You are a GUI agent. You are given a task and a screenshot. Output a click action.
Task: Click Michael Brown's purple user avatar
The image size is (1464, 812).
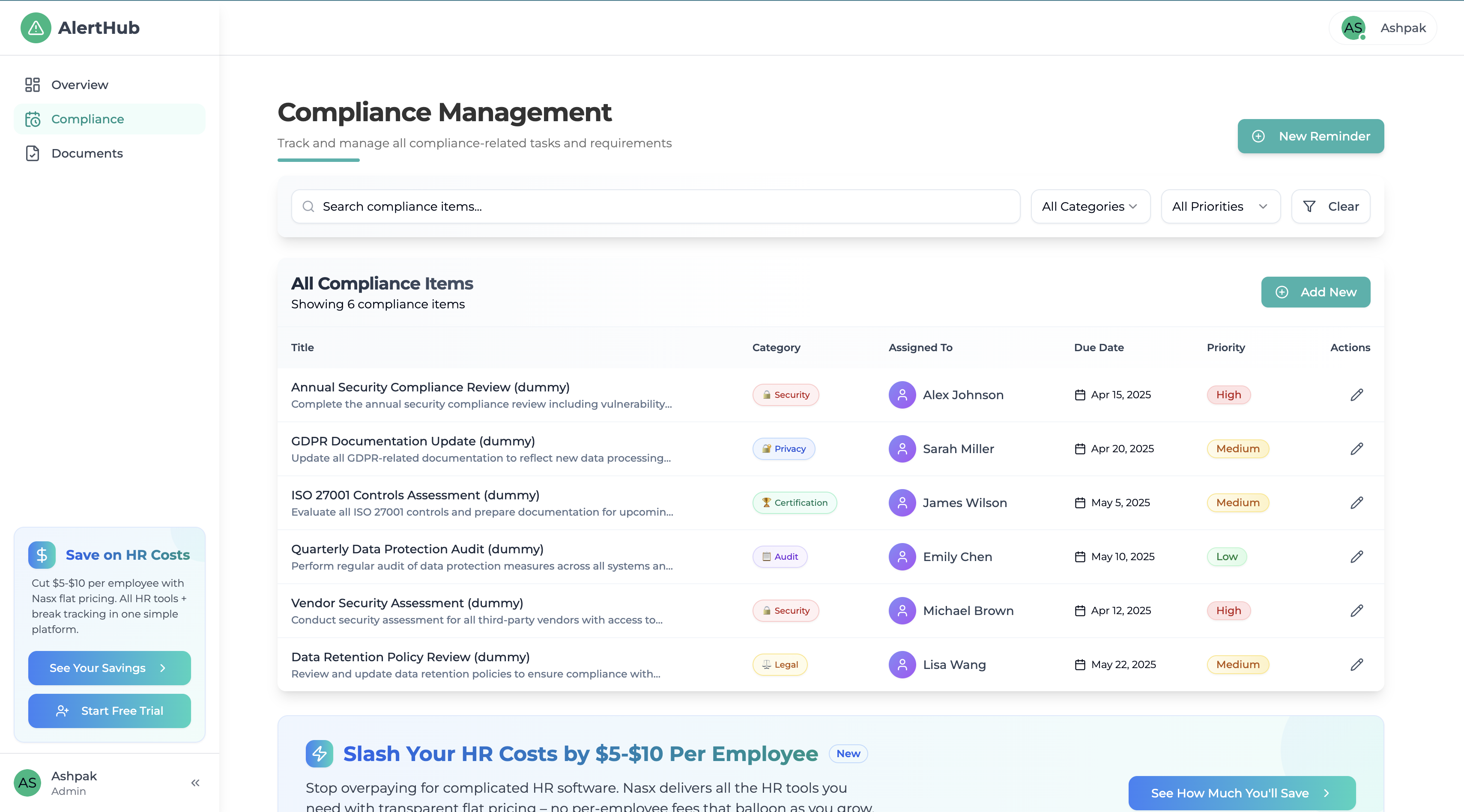tap(902, 611)
